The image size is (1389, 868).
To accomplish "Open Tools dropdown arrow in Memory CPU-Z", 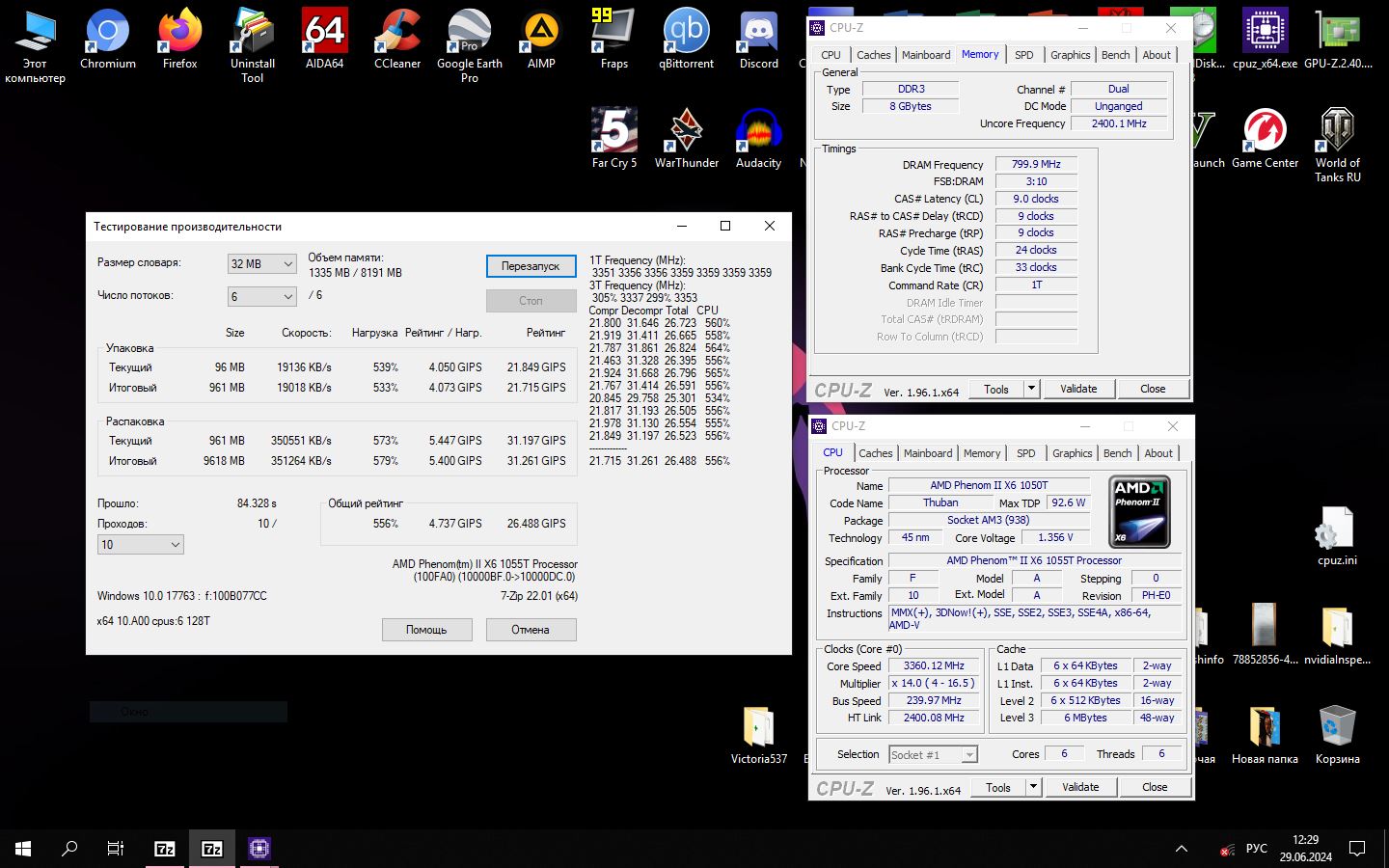I will click(1031, 389).
